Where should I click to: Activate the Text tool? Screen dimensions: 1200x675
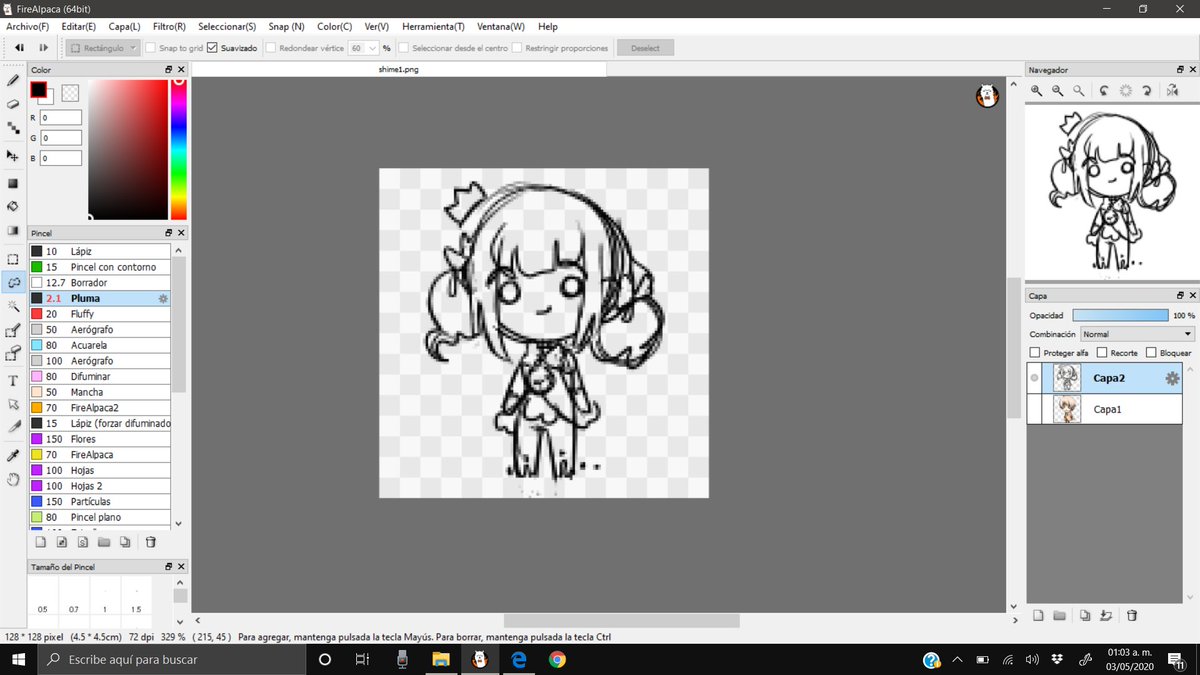tap(13, 382)
